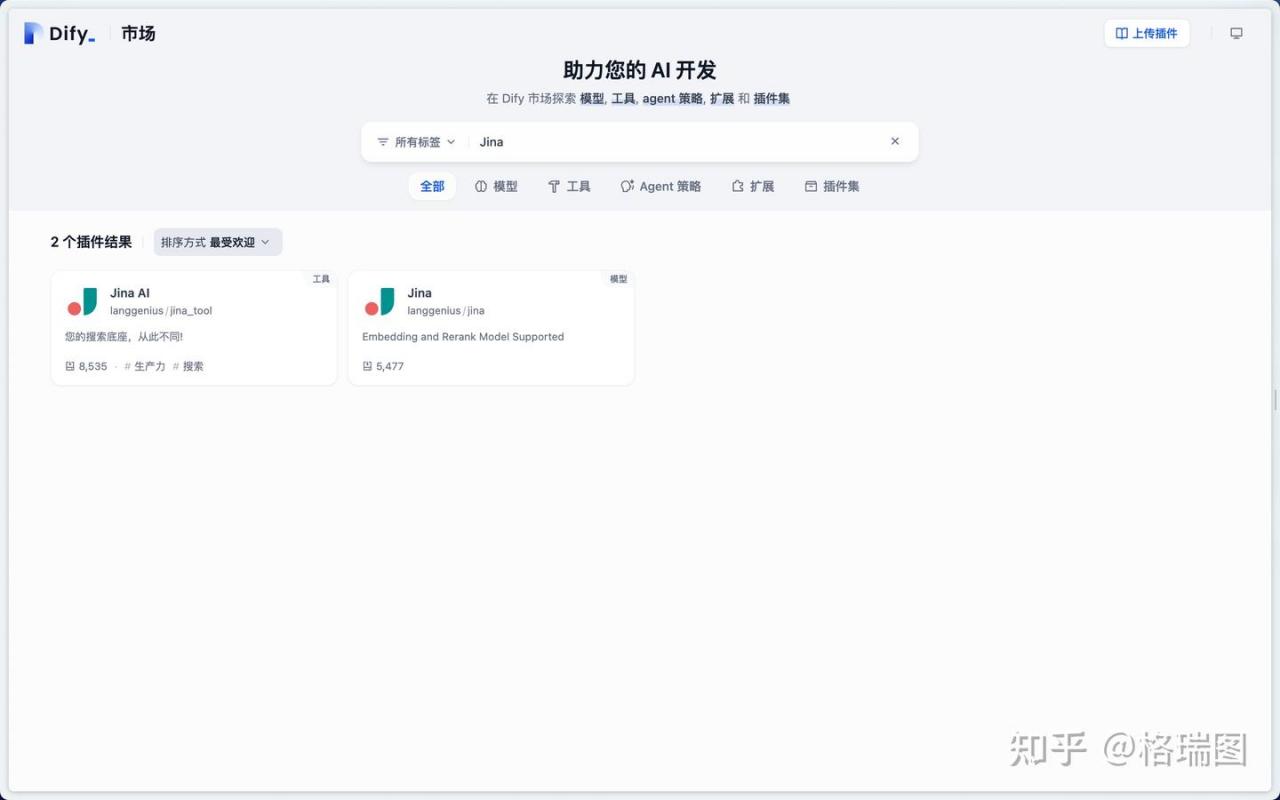Click the 模型 badge on Jina card
Screen dimensions: 1280x800
618,279
